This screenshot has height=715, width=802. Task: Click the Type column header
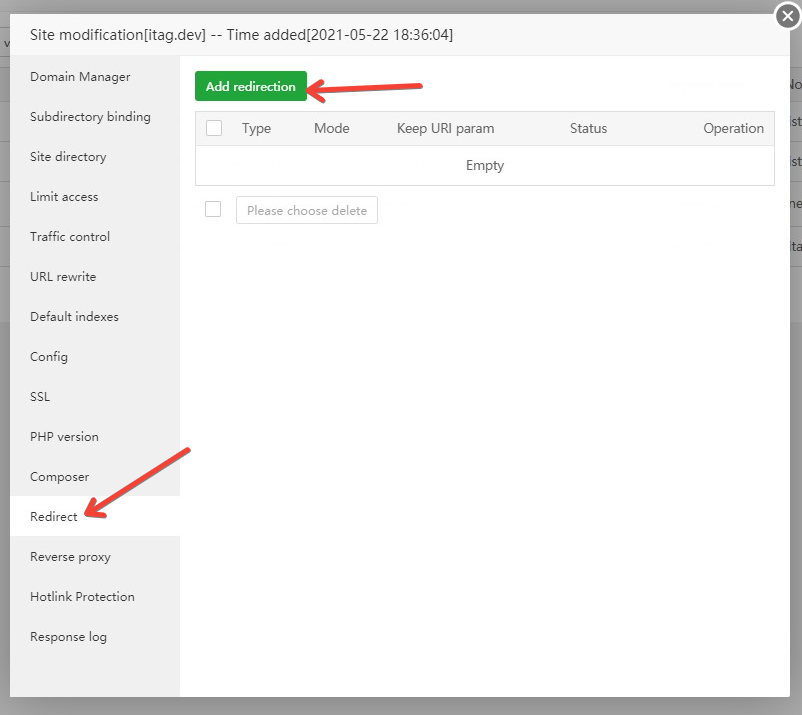point(256,128)
